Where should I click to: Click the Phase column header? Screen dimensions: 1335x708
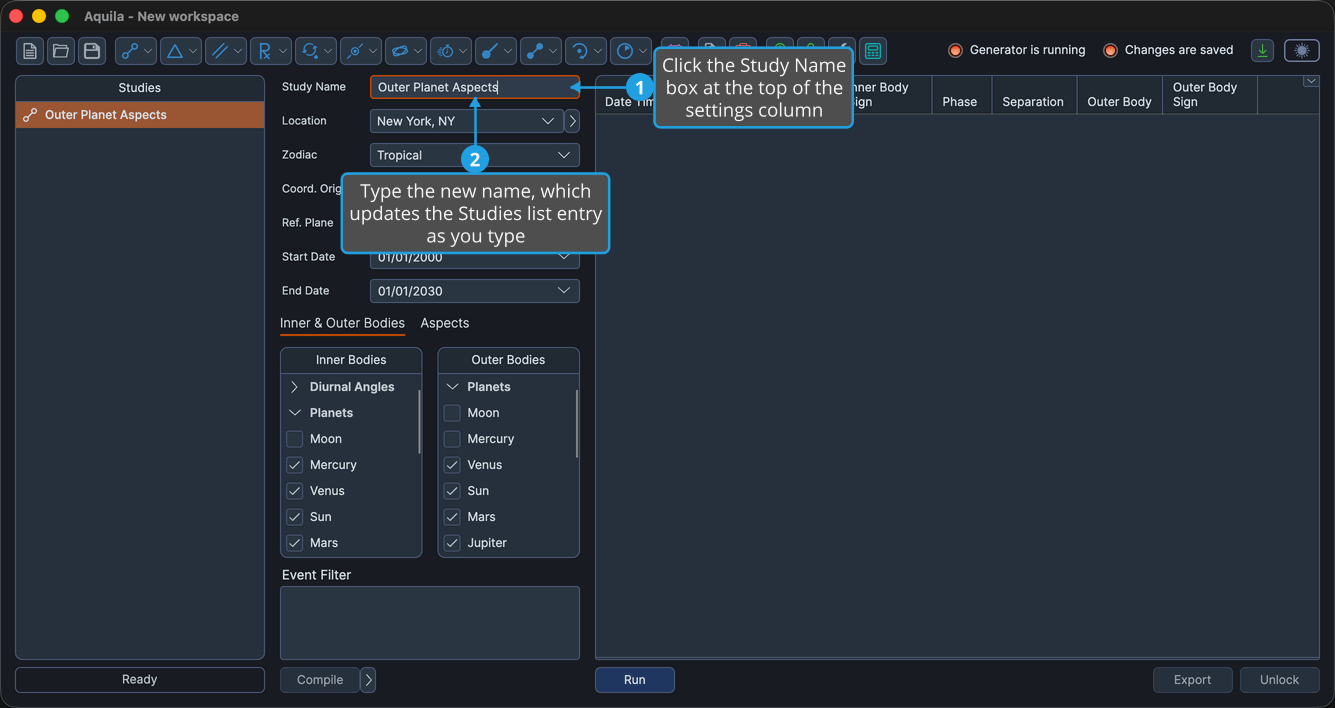(x=961, y=95)
